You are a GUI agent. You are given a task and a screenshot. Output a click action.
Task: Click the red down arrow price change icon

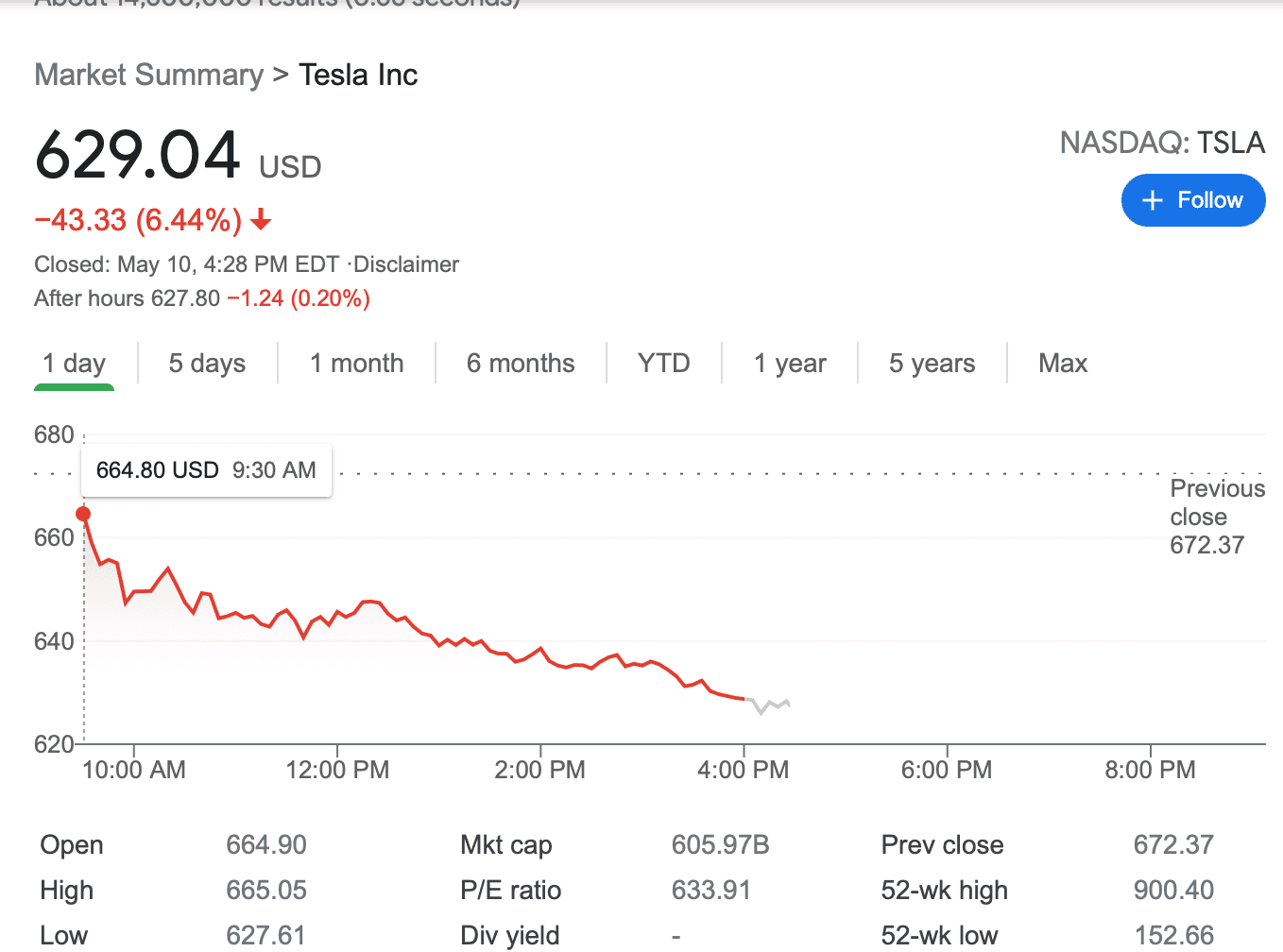click(262, 221)
